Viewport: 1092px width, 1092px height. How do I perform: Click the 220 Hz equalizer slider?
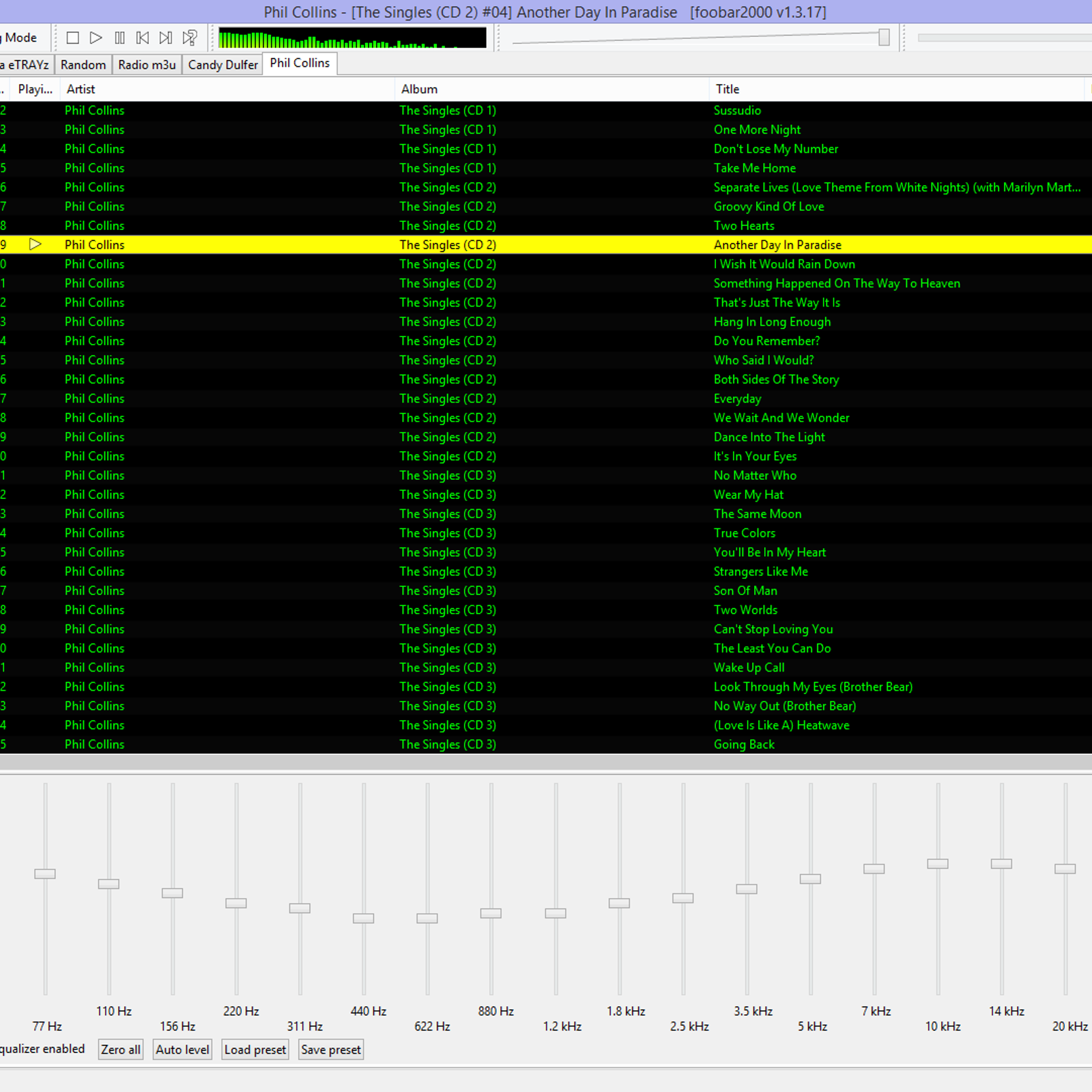(236, 903)
